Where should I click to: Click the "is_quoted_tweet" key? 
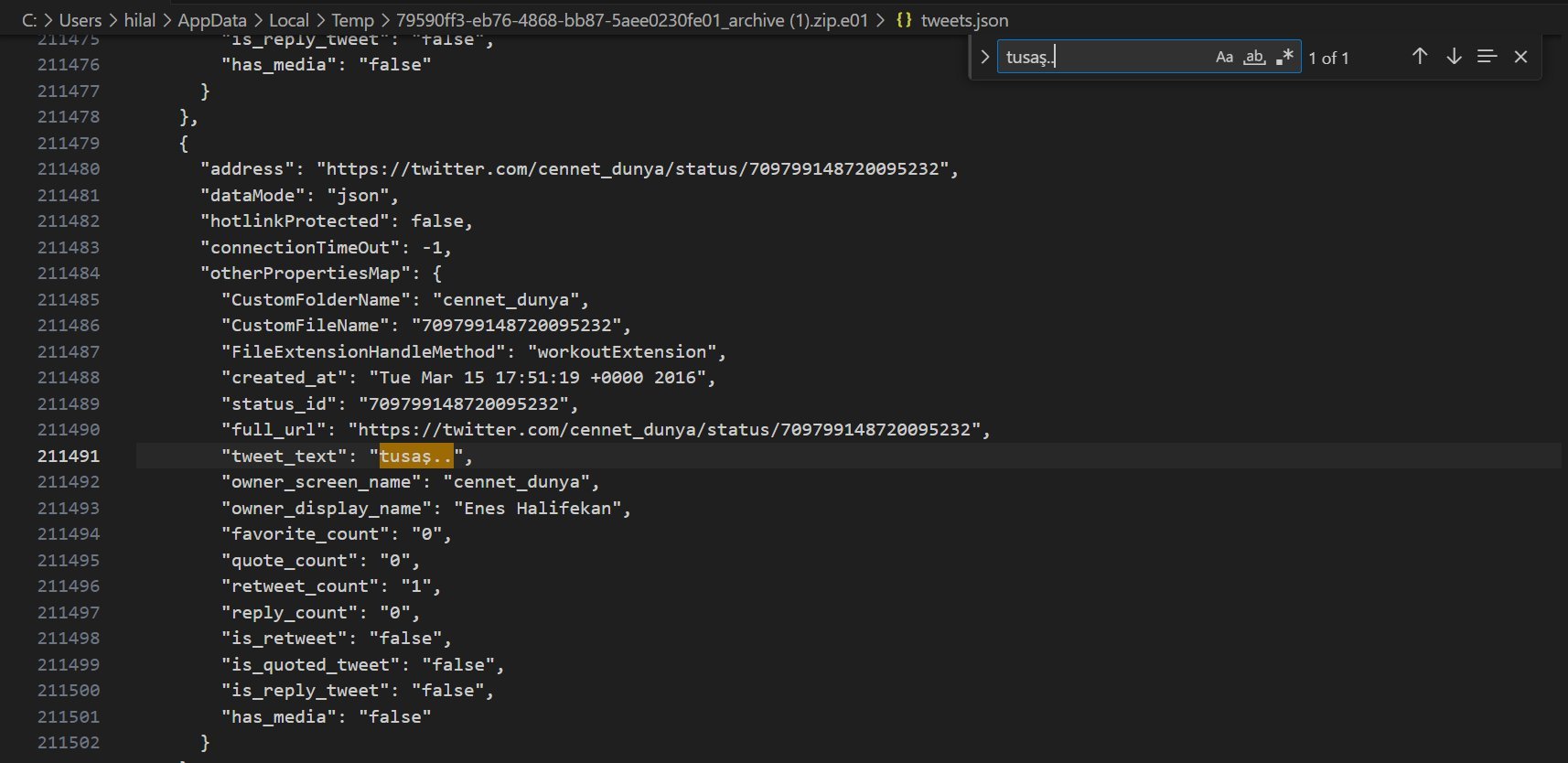pos(311,664)
